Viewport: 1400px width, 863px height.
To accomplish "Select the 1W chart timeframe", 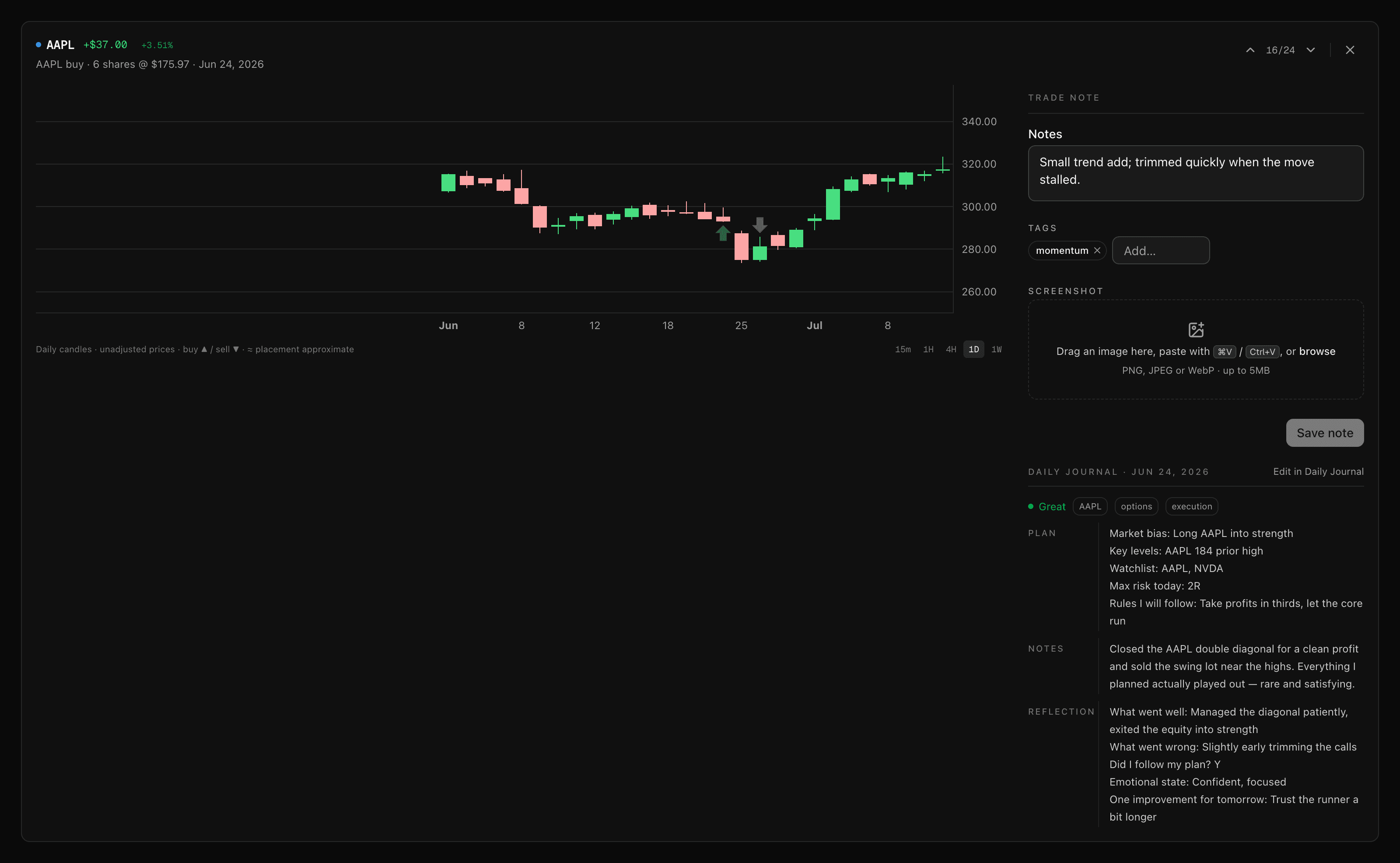I will click(x=997, y=349).
